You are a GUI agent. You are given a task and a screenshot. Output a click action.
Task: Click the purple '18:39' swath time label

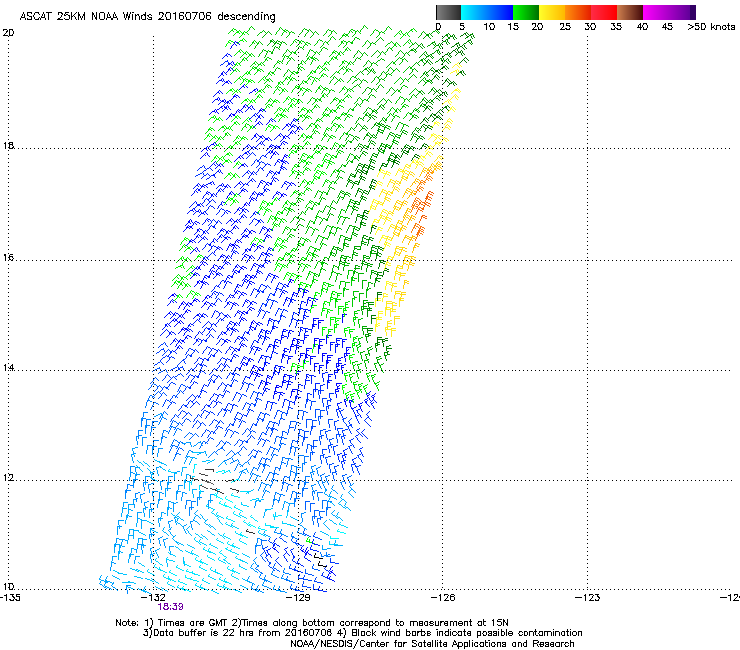[170, 607]
